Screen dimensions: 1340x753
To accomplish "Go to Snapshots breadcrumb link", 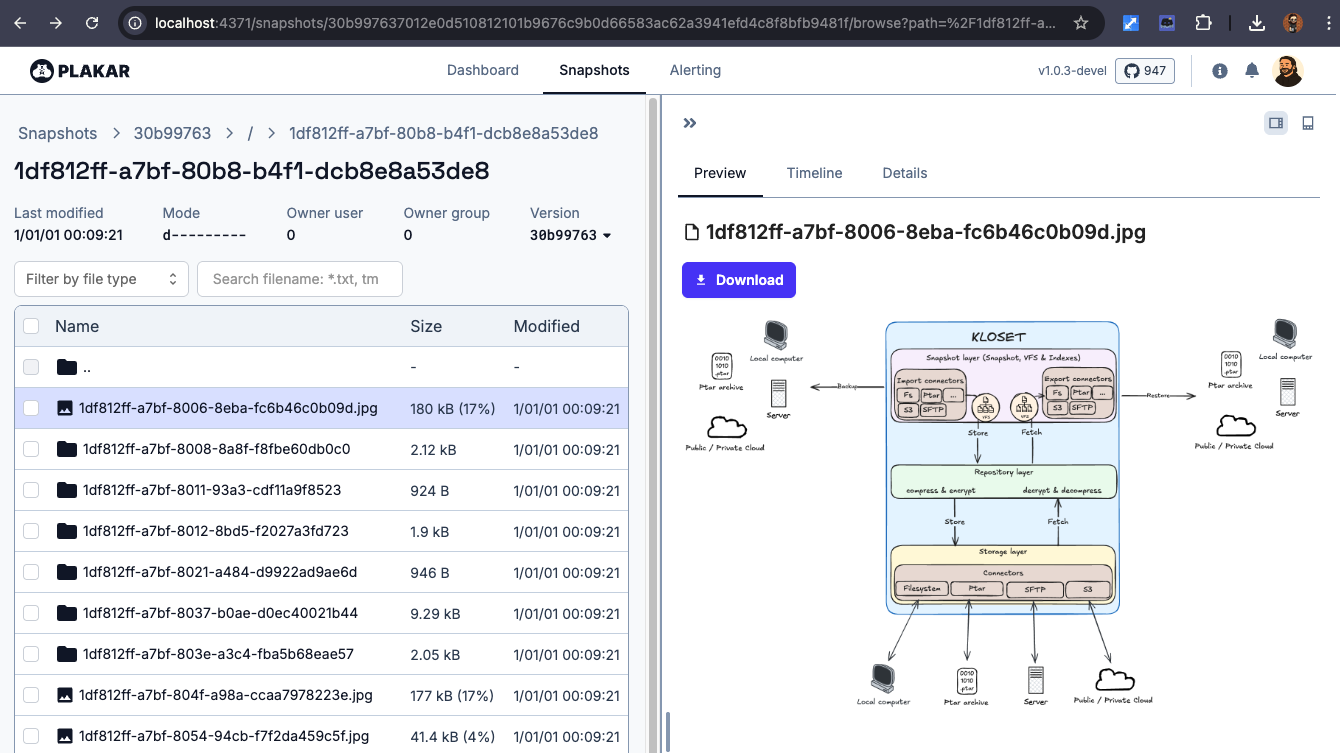I will [58, 133].
